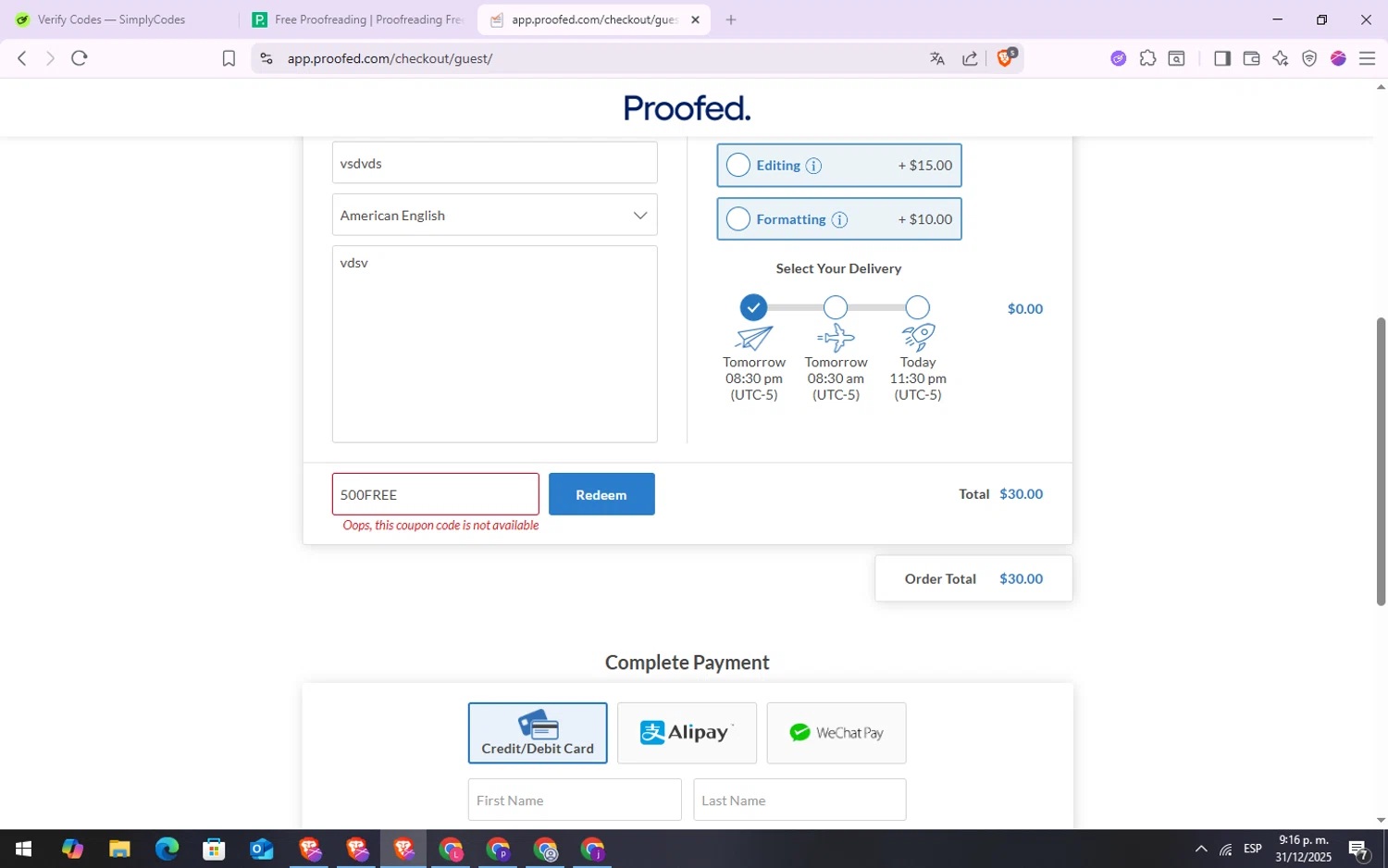1388x868 pixels.
Task: Click the ESP language indicator
Action: click(x=1253, y=849)
